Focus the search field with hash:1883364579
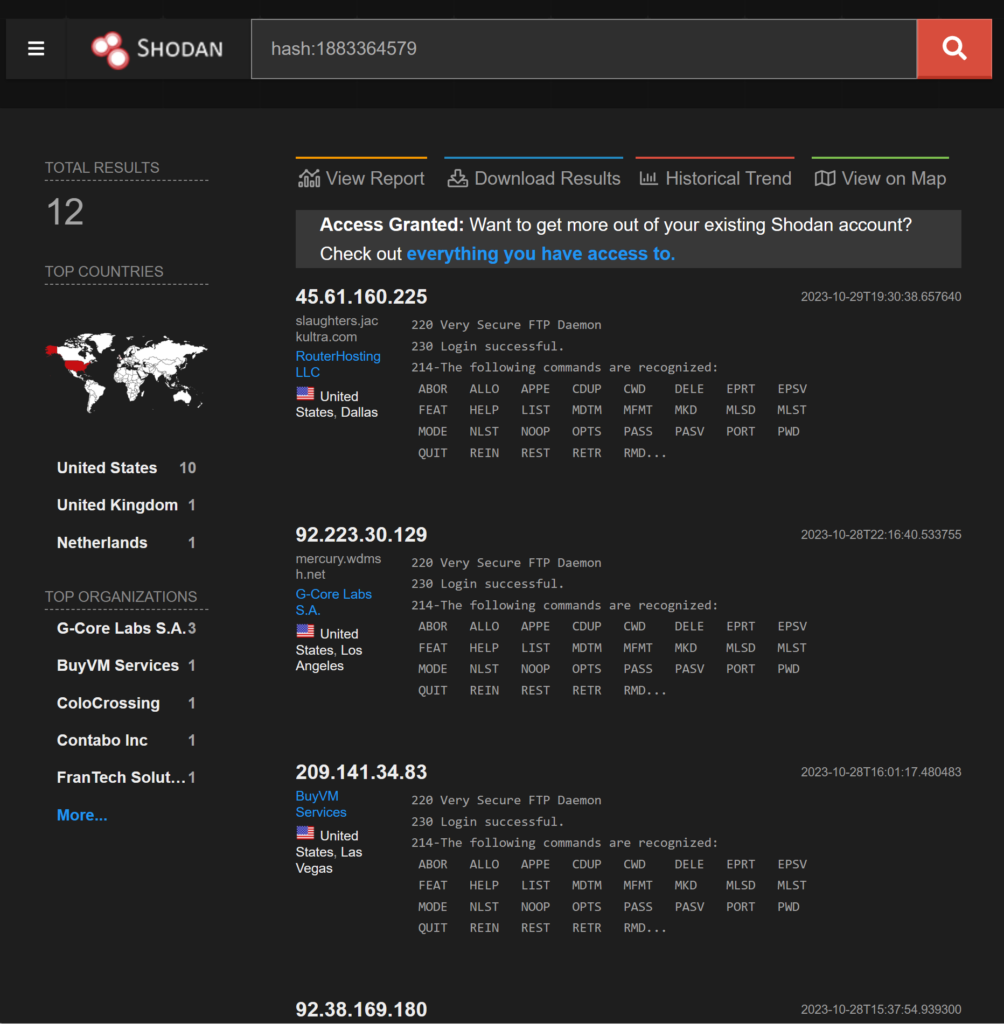The image size is (1004, 1024). pyautogui.click(x=584, y=49)
